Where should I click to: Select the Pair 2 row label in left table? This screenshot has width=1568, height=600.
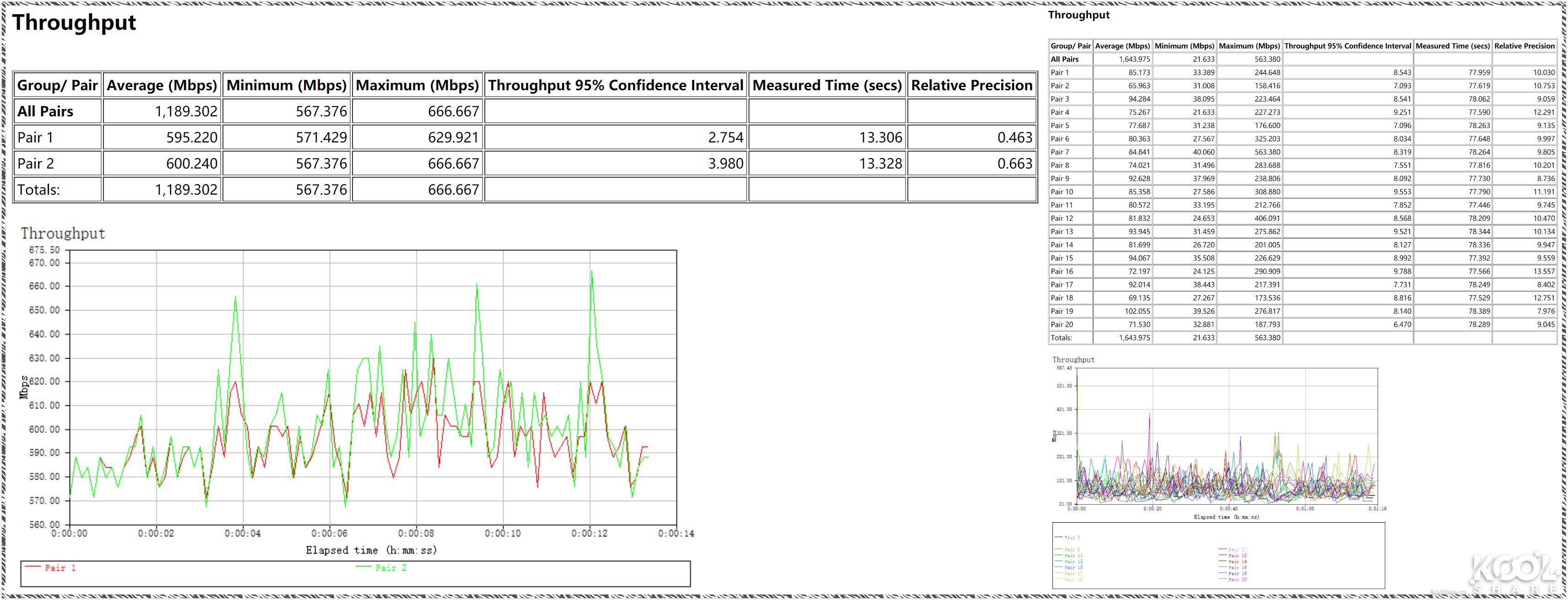click(36, 163)
